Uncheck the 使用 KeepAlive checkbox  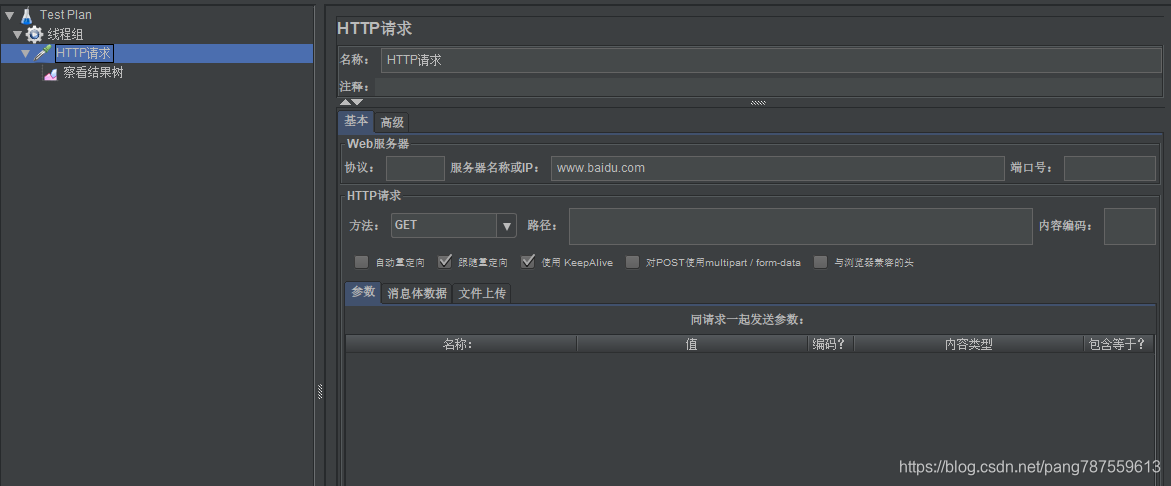coord(528,262)
